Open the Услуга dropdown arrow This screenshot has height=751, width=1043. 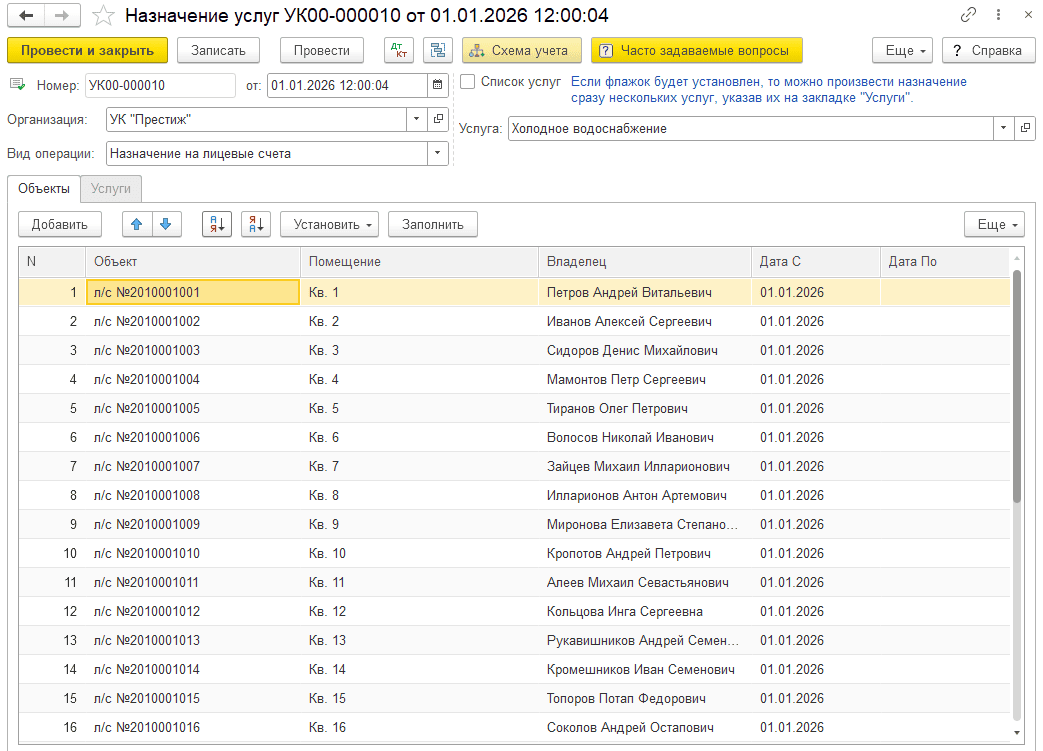tap(1003, 128)
